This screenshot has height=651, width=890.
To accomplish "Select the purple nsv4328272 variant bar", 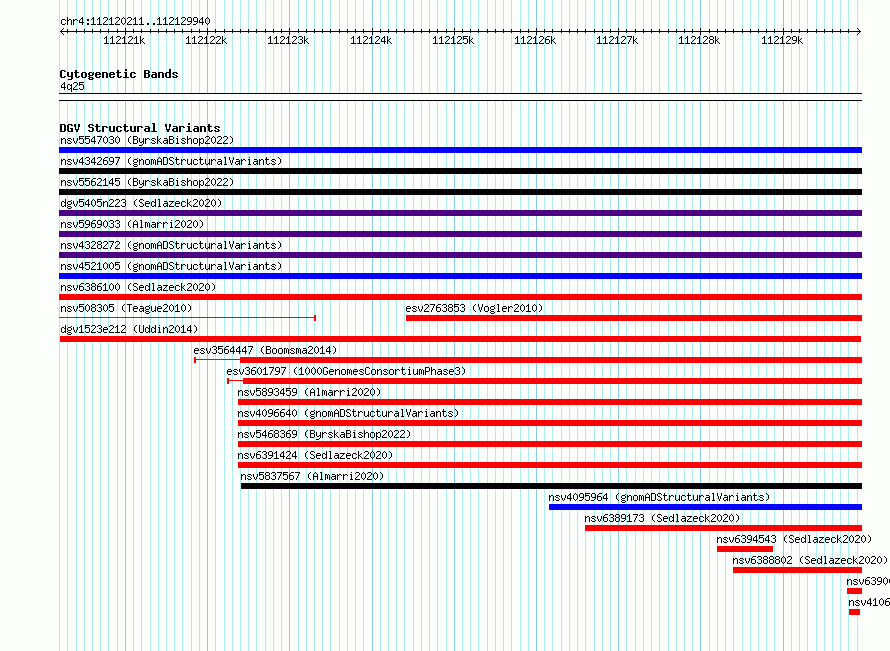I will pyautogui.click(x=460, y=255).
